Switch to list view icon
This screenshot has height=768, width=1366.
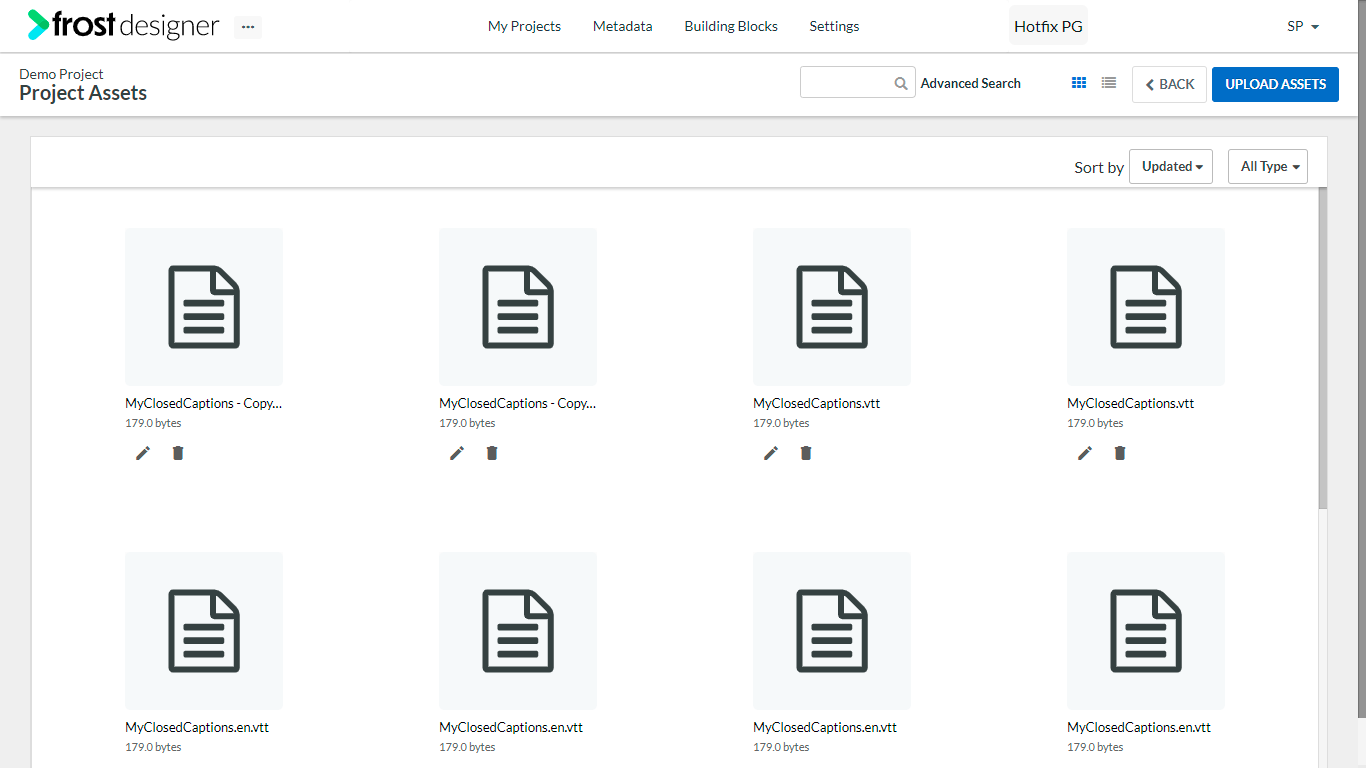[1109, 83]
